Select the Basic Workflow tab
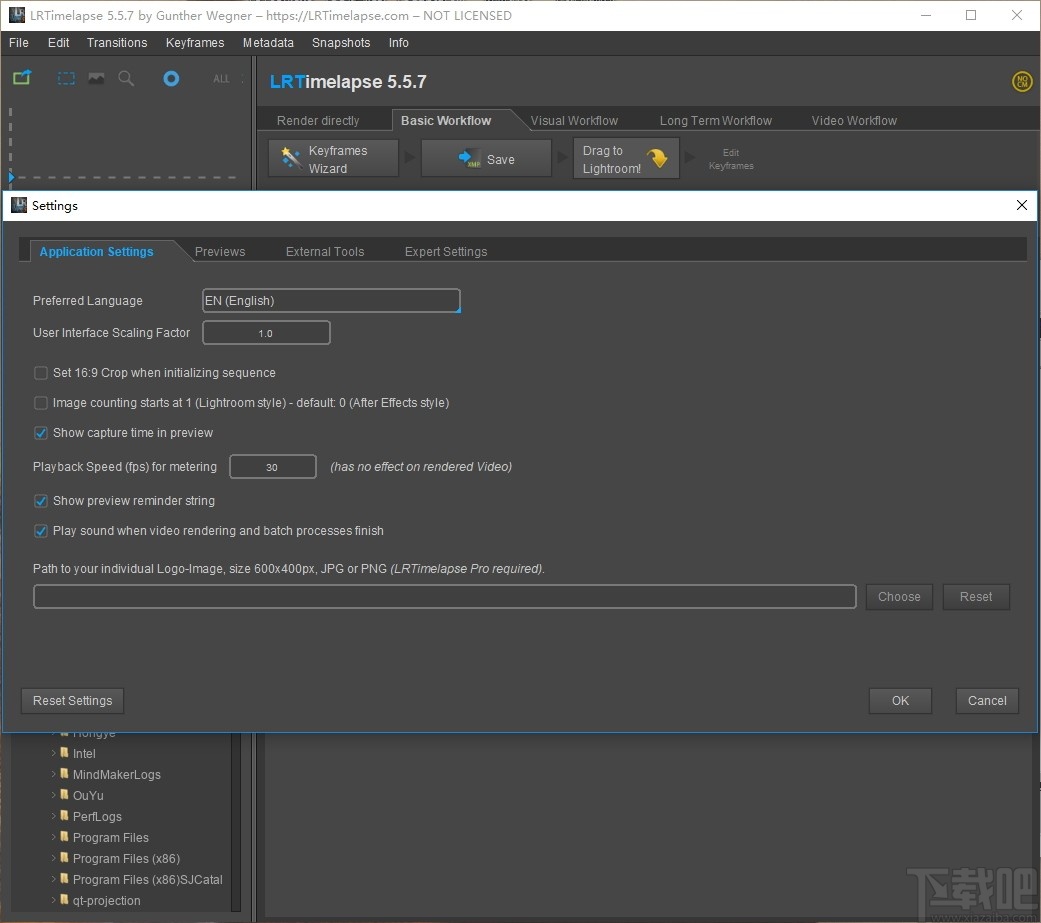 point(446,121)
